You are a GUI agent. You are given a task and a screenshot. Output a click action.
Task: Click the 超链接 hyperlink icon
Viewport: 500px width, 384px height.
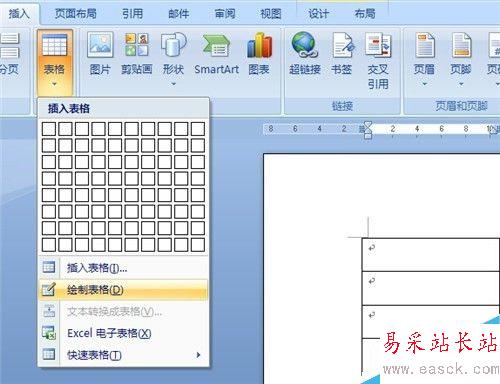[x=304, y=45]
